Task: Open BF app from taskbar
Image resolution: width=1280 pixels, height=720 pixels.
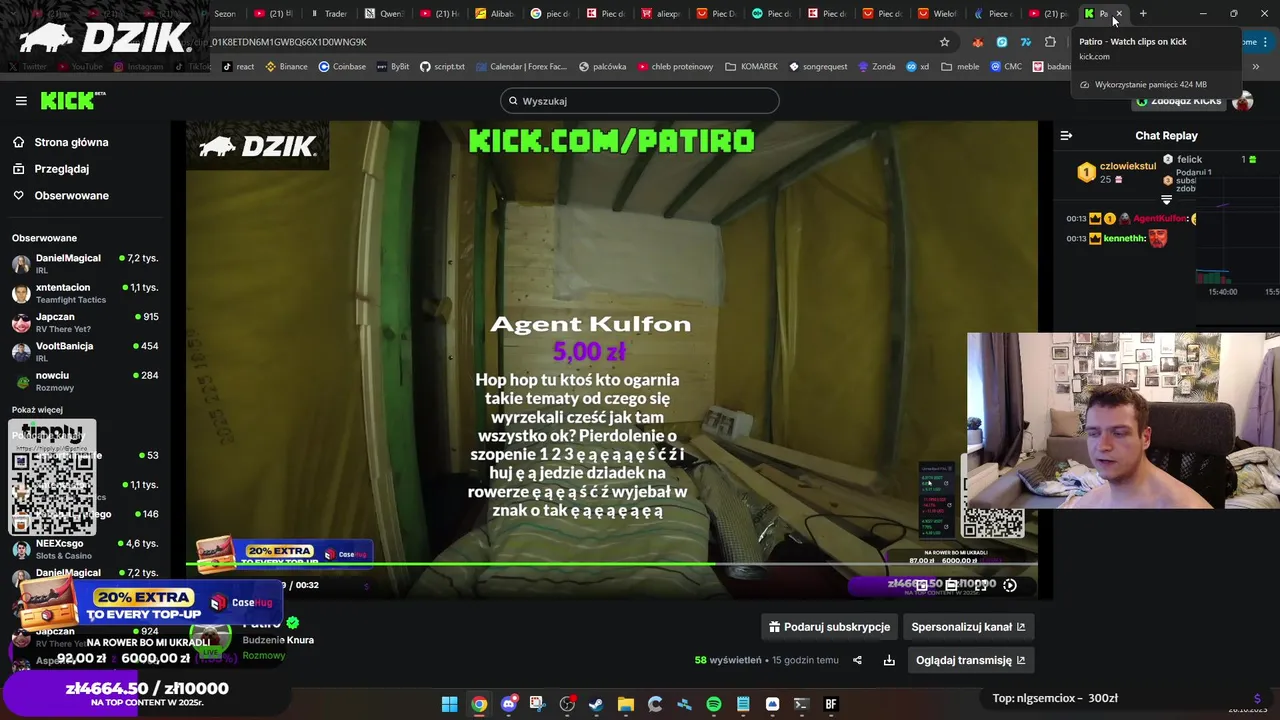Action: pos(830,704)
